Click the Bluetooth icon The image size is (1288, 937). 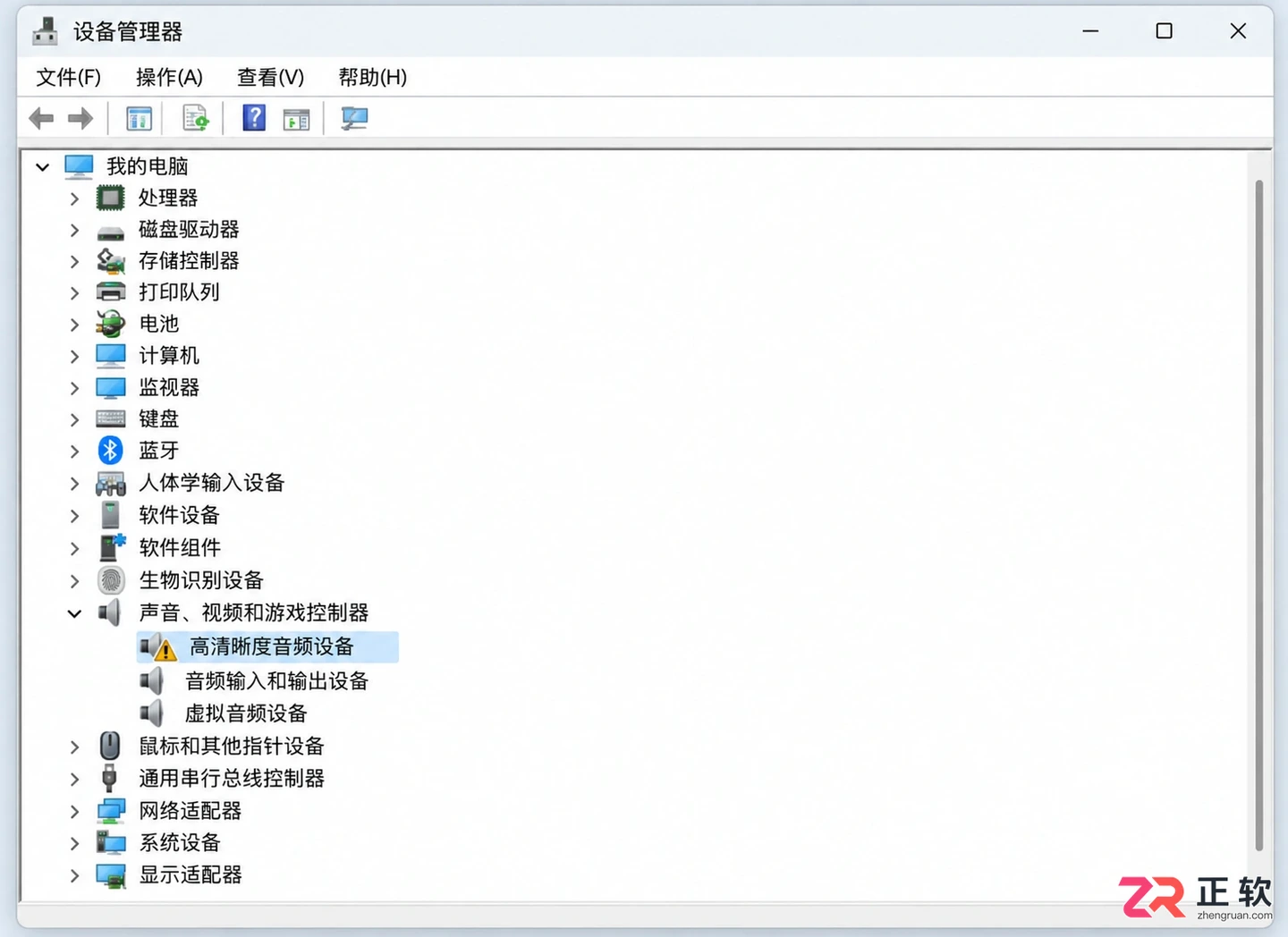click(111, 451)
